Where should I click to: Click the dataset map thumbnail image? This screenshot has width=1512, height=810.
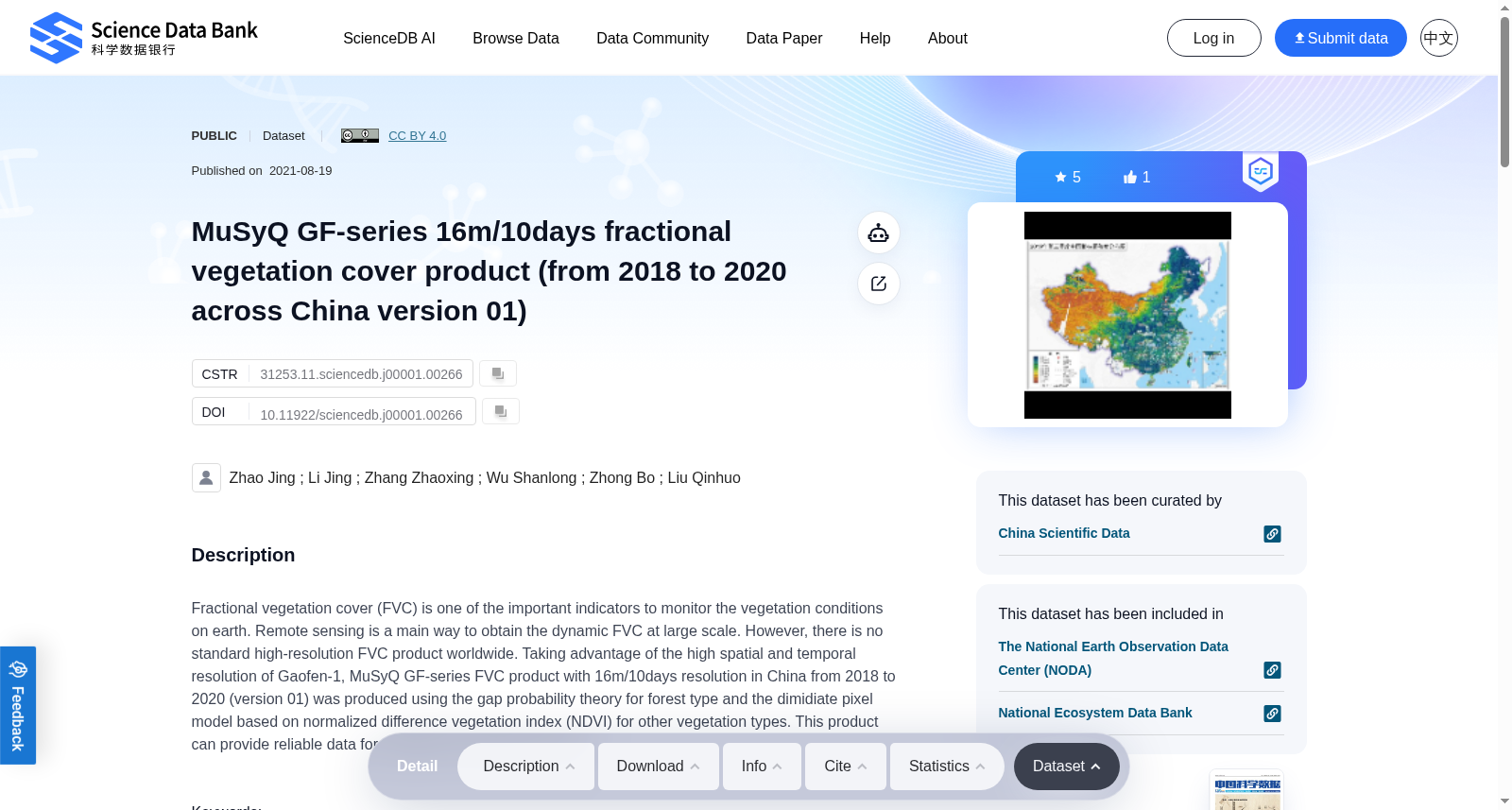1127,315
